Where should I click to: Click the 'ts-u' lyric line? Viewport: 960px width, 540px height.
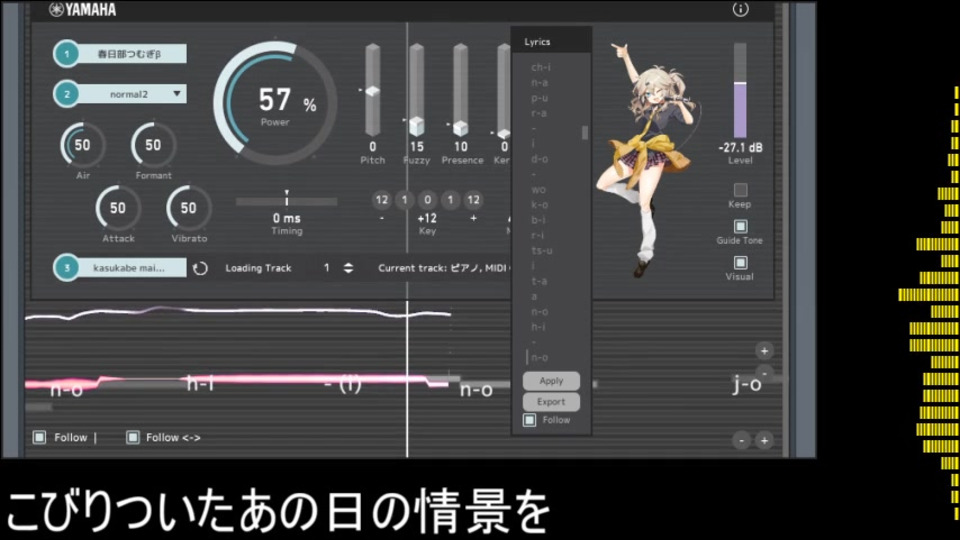(x=541, y=250)
